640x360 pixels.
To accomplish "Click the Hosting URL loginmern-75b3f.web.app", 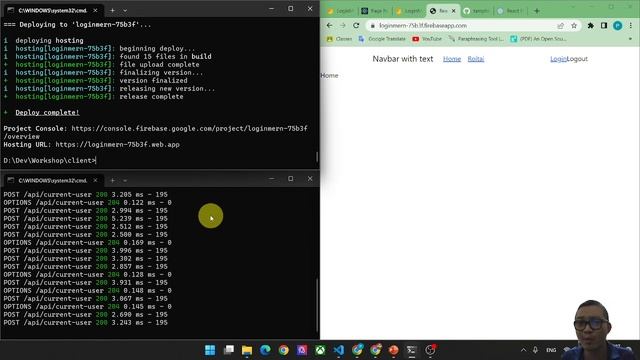I will pyautogui.click(x=118, y=144).
